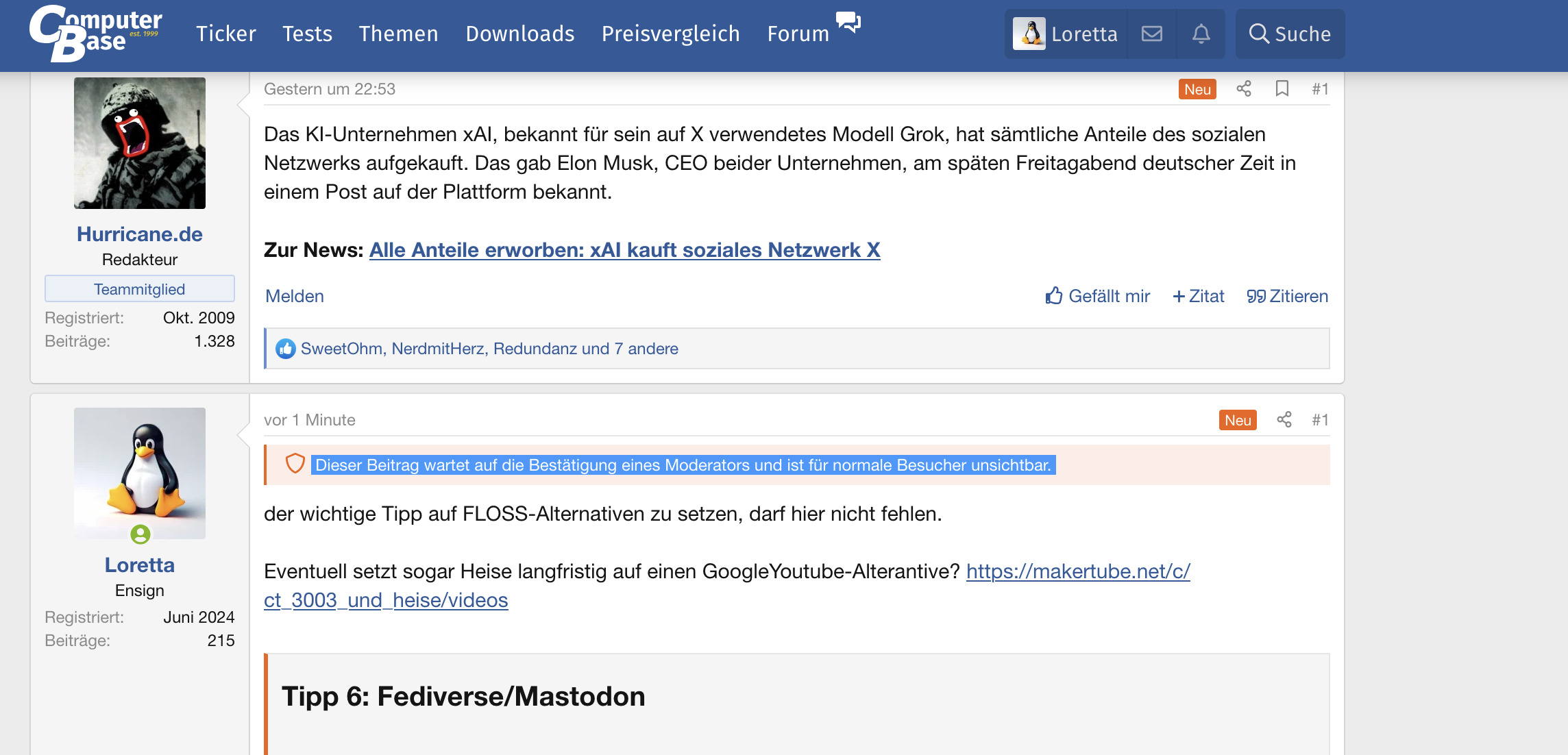Open the Preisvergleich navigation item
The image size is (1568, 755).
click(x=671, y=34)
